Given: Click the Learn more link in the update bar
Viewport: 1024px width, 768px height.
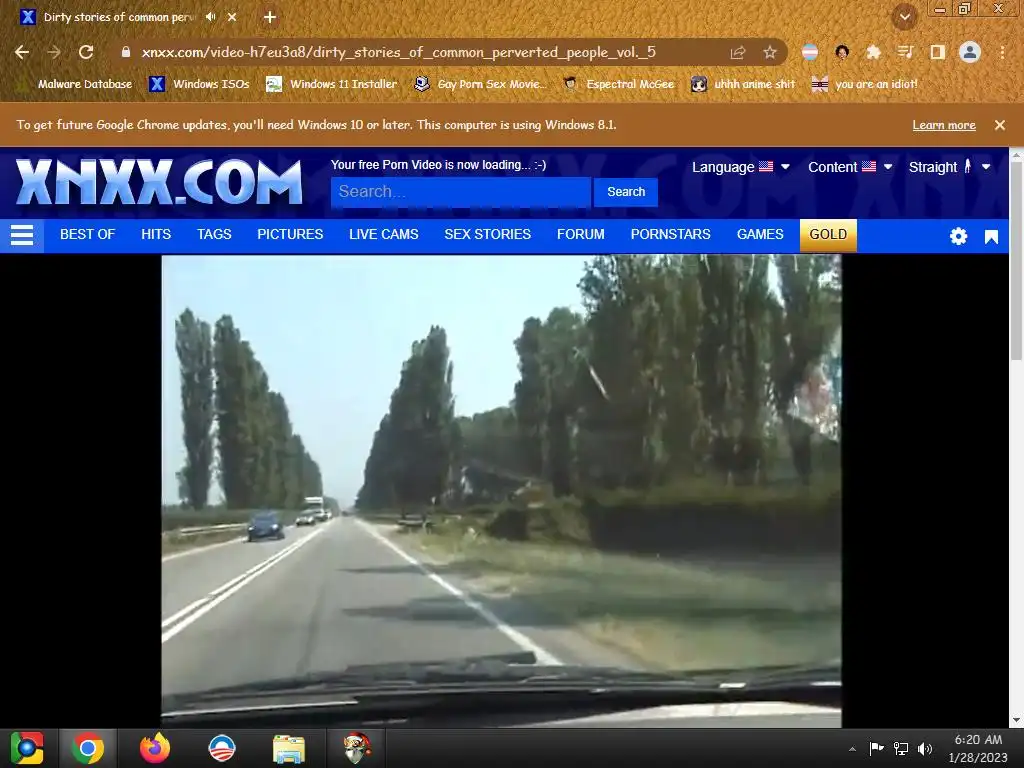Looking at the screenshot, I should [944, 125].
